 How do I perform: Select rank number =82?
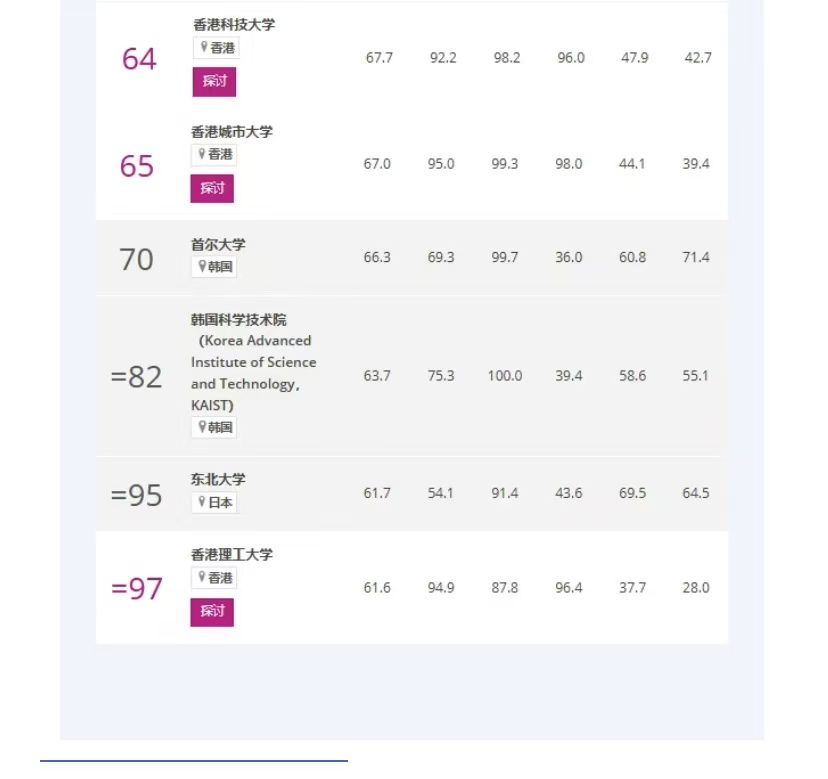pyautogui.click(x=136, y=377)
